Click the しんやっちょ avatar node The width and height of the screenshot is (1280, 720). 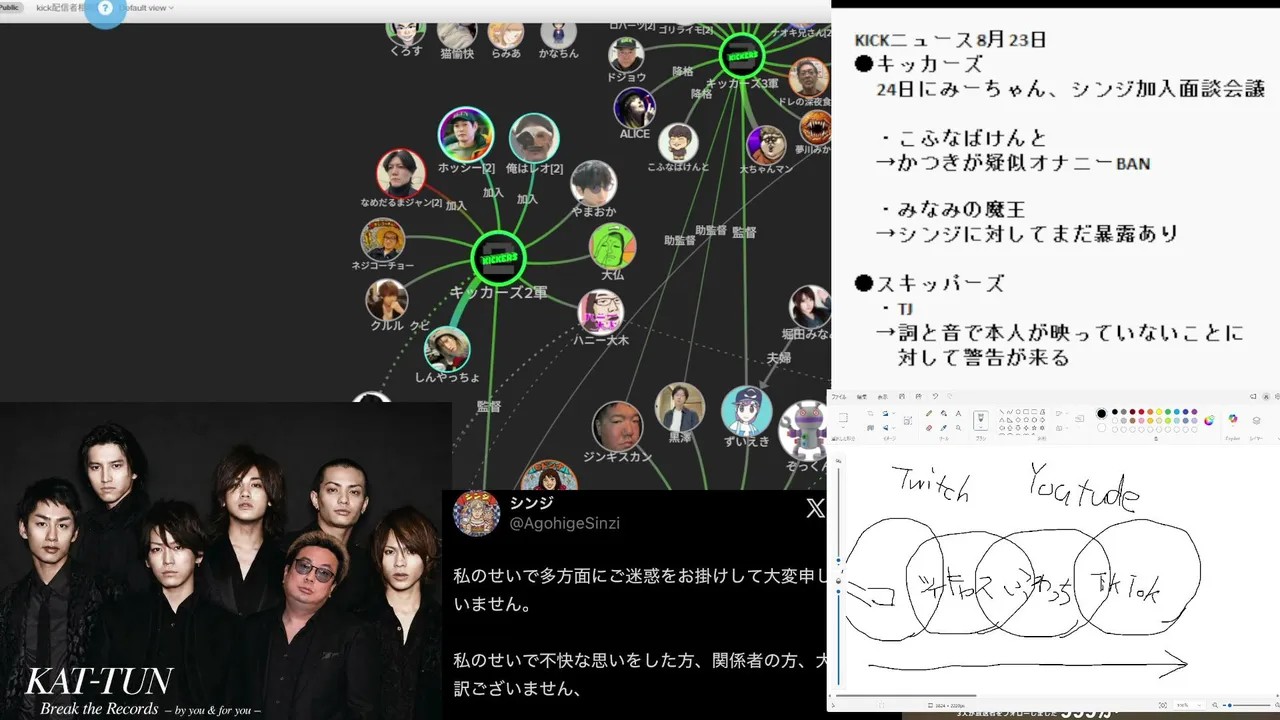coord(447,348)
